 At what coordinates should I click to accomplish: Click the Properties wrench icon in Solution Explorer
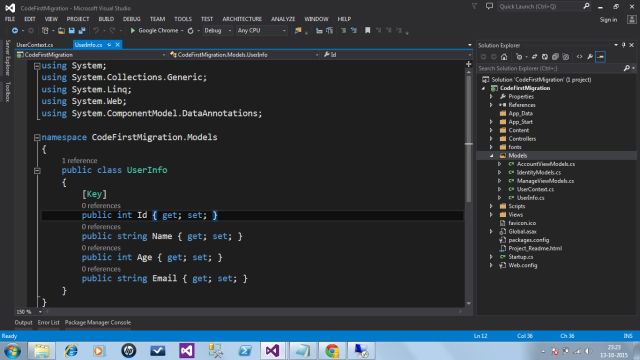coord(590,57)
